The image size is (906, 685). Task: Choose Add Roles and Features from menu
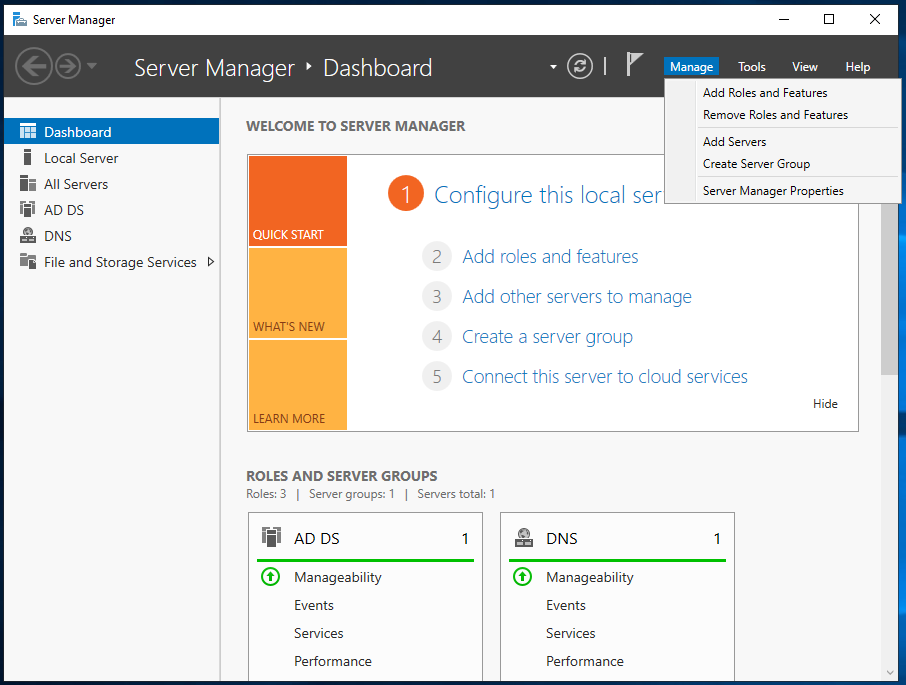tap(765, 93)
